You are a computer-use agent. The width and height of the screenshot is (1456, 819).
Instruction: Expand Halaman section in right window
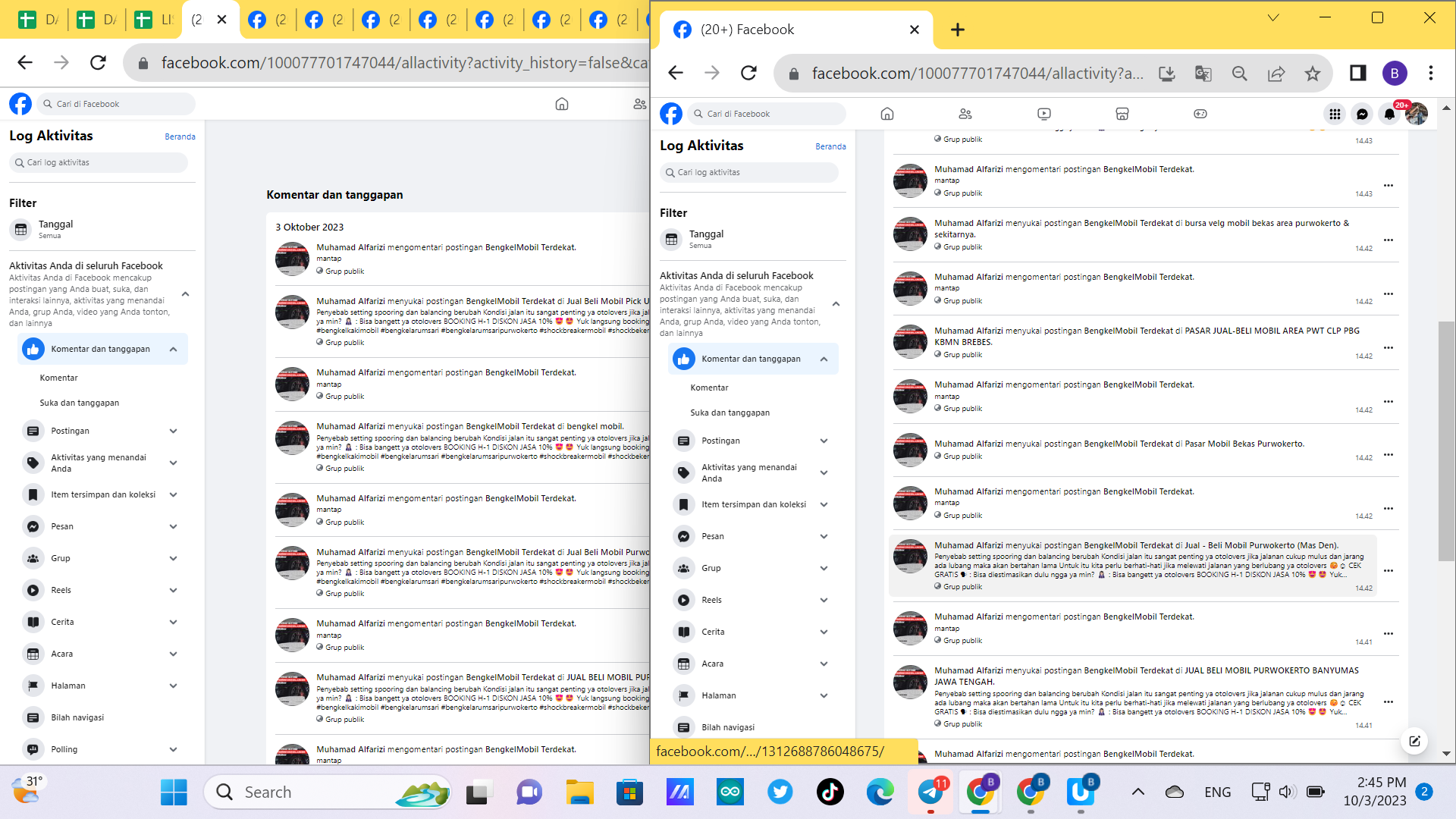pos(824,696)
